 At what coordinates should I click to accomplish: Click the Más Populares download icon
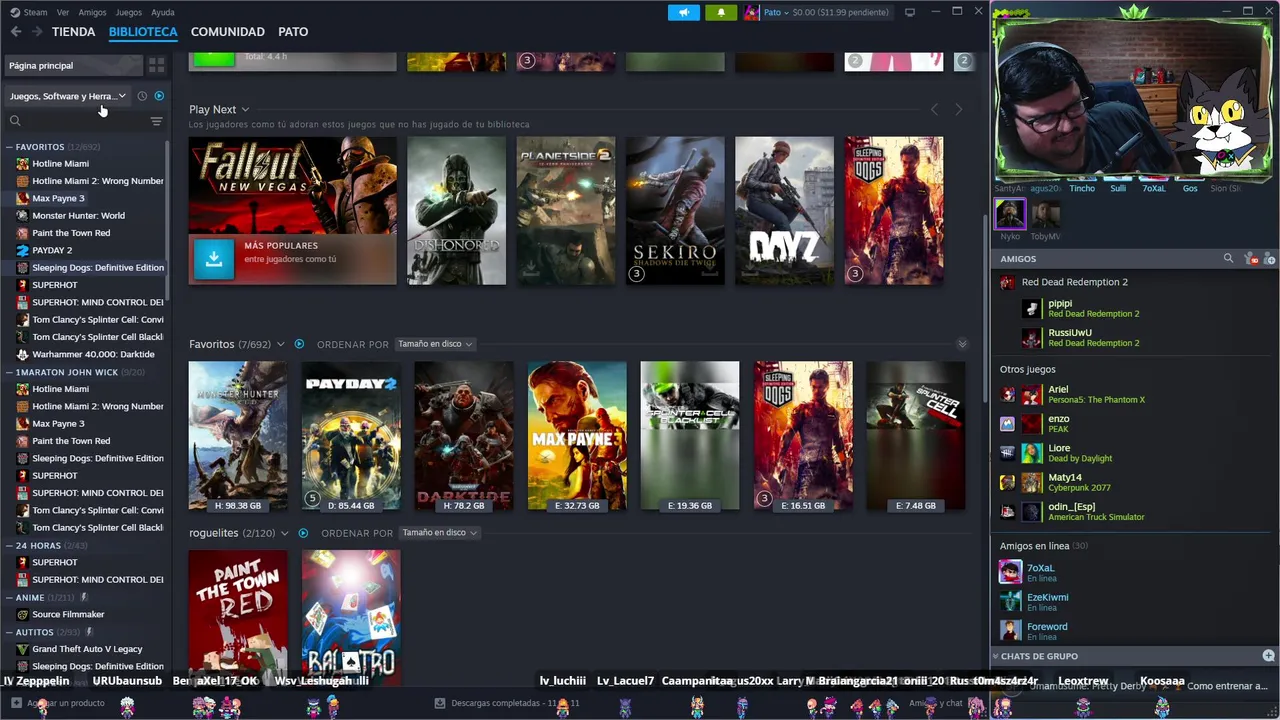(214, 259)
